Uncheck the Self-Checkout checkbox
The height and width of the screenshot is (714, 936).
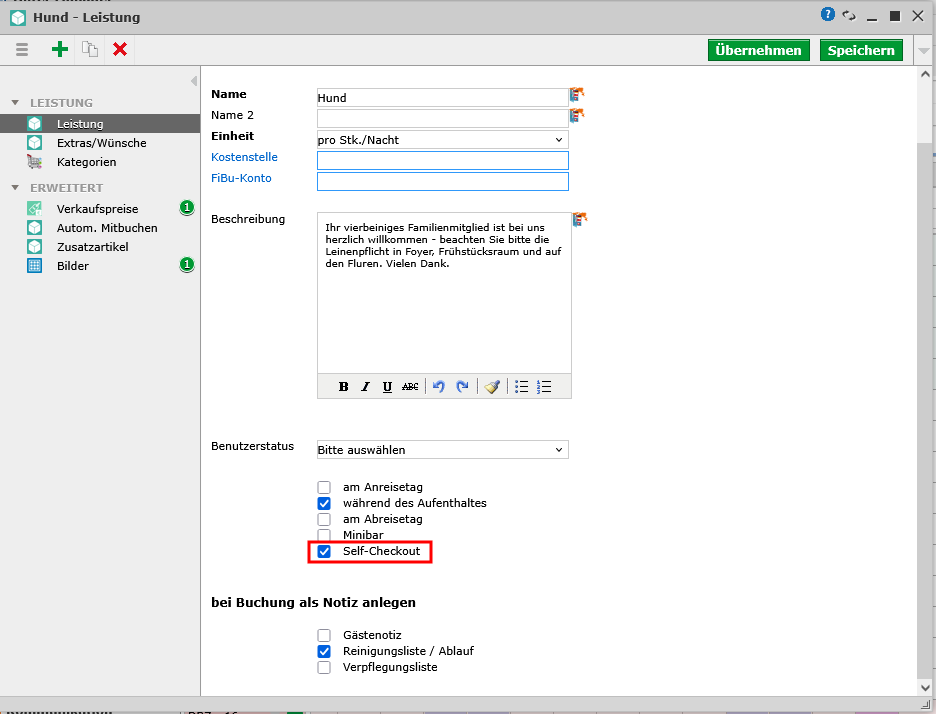click(x=324, y=552)
